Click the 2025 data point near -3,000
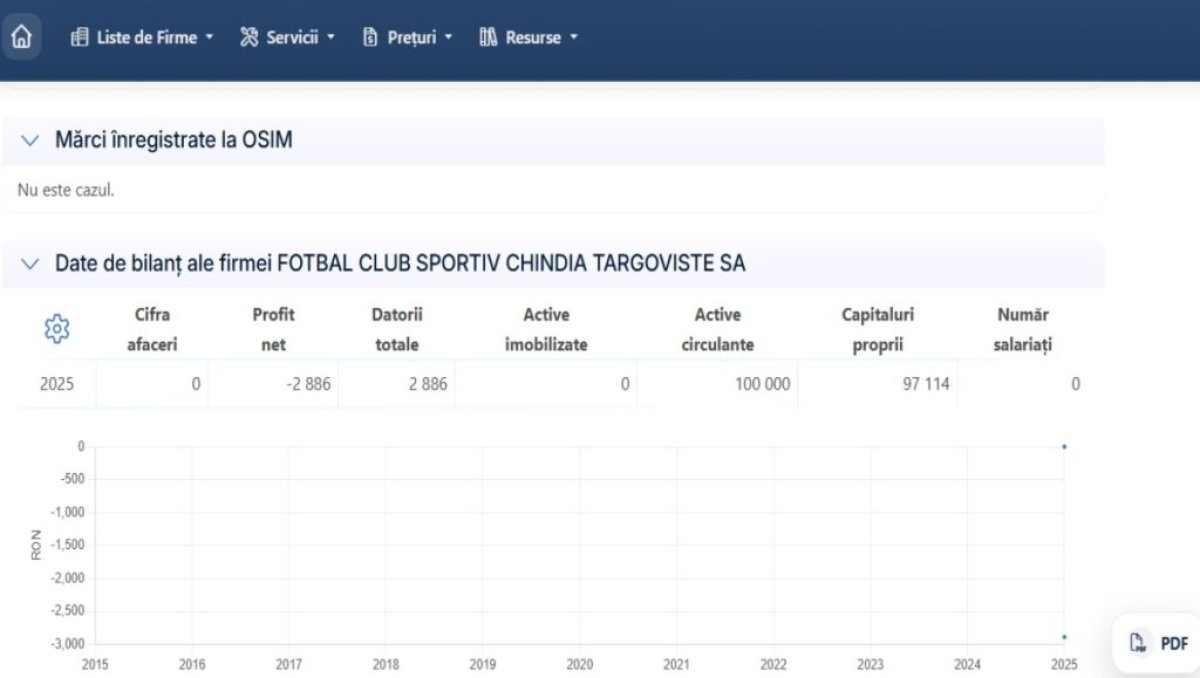The image size is (1200, 678). 1064,636
